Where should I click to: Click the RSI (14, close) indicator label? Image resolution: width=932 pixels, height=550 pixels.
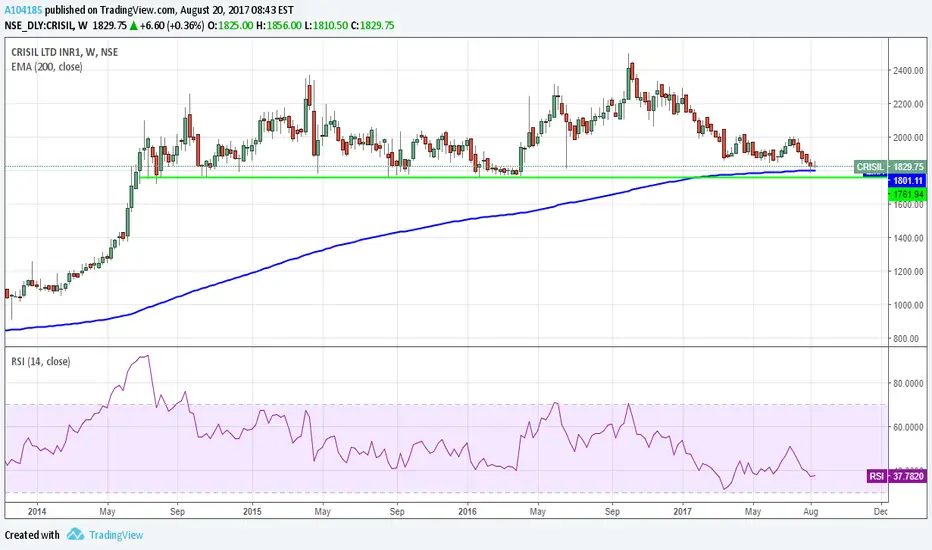tap(40, 362)
